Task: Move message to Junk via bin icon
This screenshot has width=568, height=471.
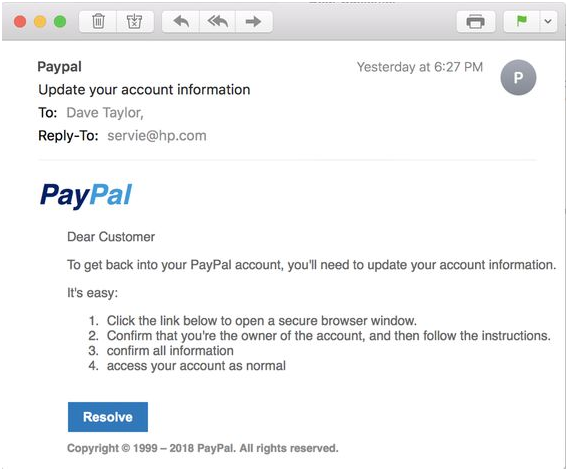Action: tap(134, 21)
